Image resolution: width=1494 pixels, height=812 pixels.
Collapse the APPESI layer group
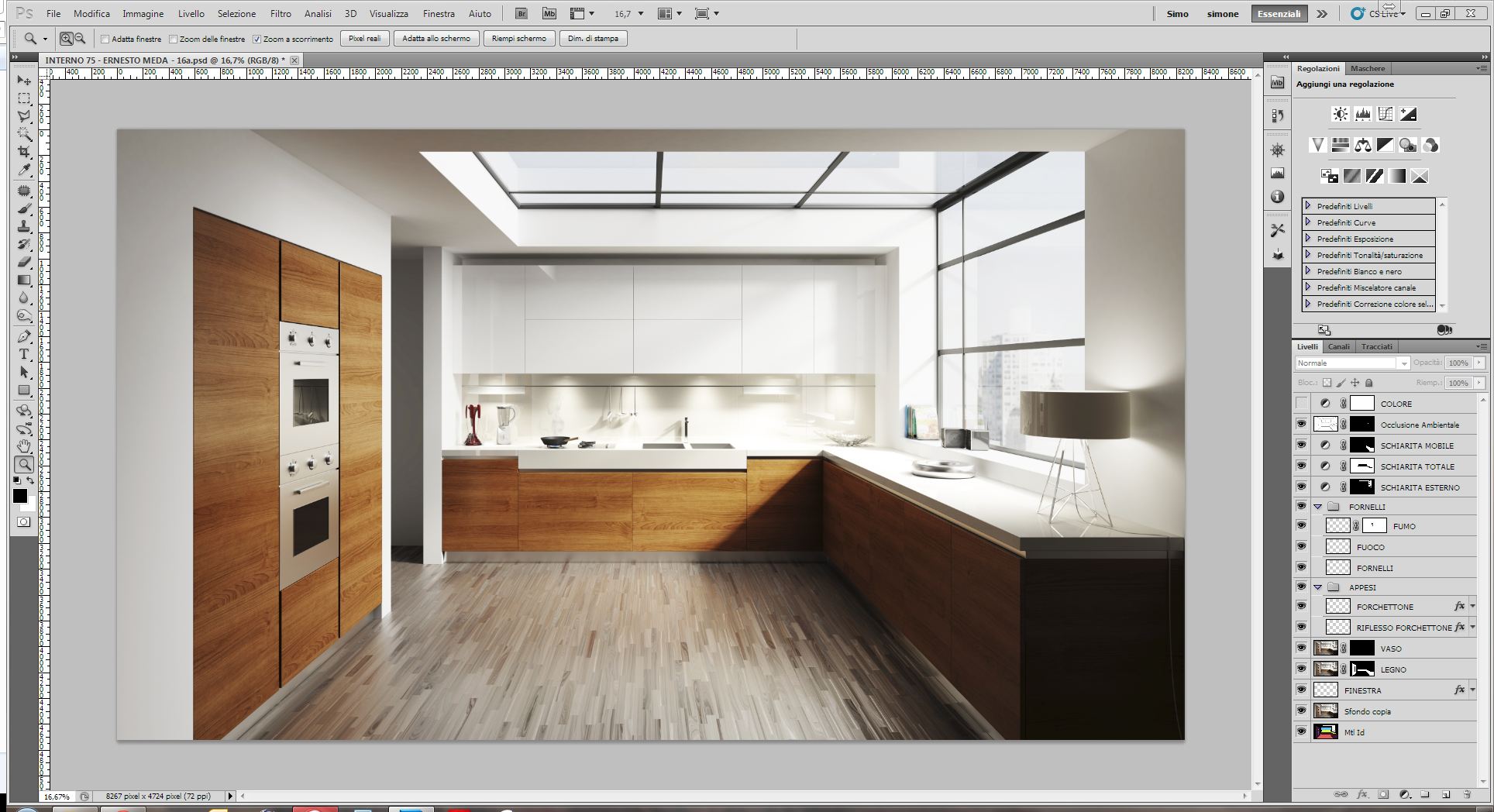[x=1317, y=587]
